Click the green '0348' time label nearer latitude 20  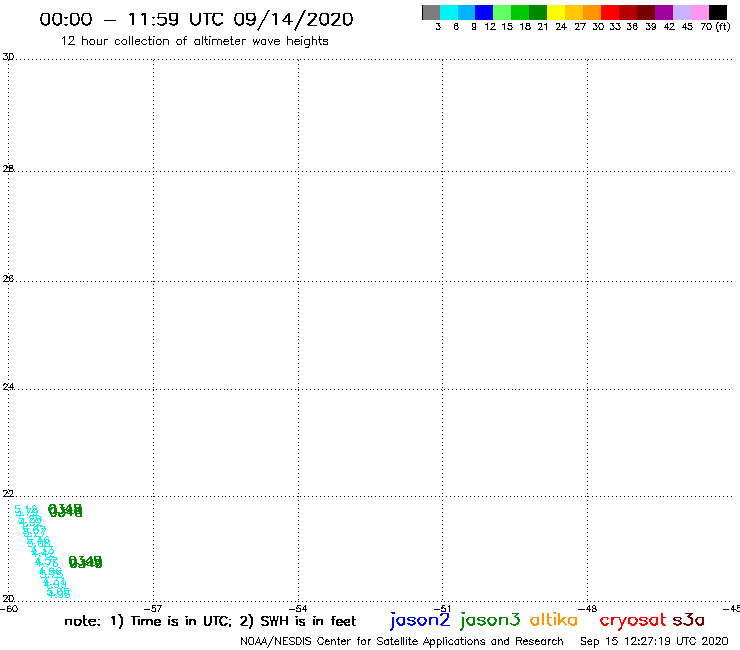pyautogui.click(x=85, y=562)
